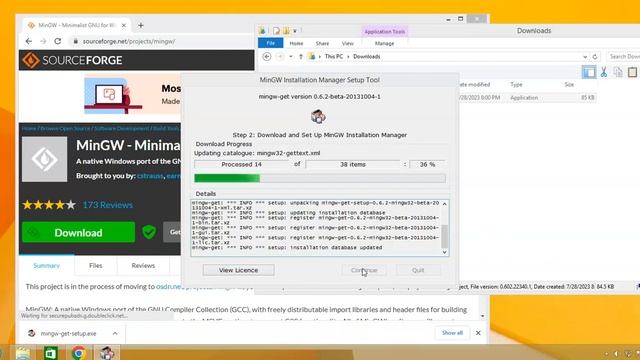Click the Chrome forward arrow
Image resolution: width=640 pixels, height=360 pixels.
(x=43, y=41)
